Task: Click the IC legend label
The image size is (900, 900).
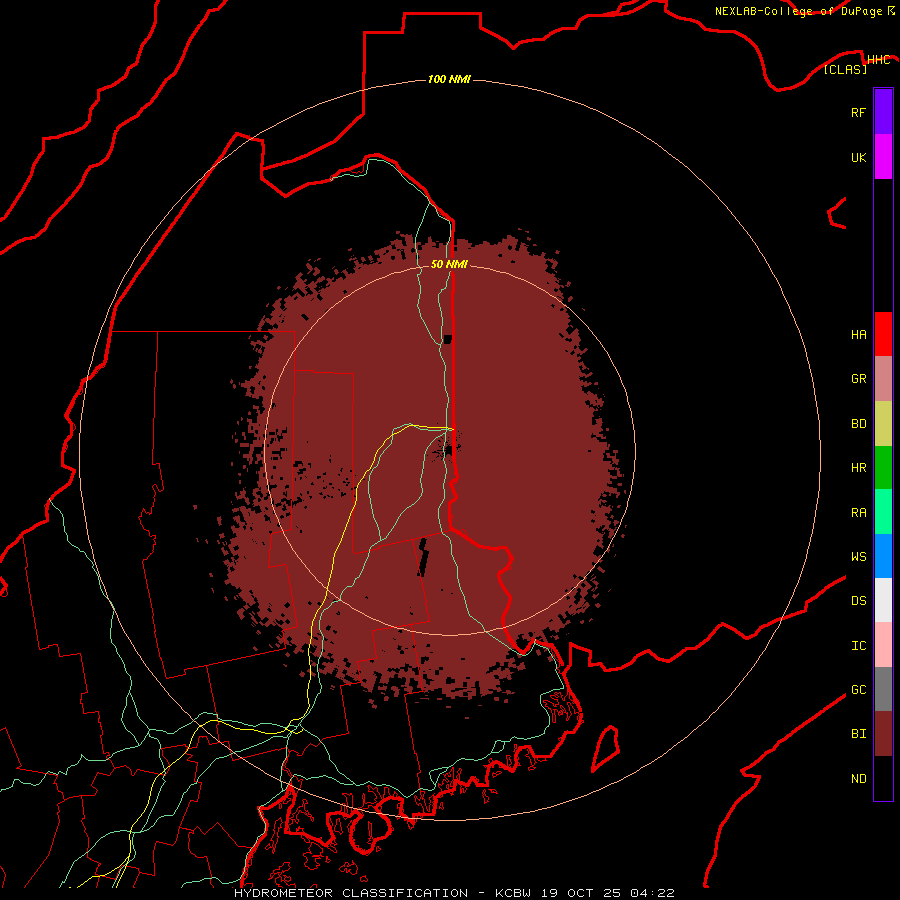Action: (x=858, y=646)
